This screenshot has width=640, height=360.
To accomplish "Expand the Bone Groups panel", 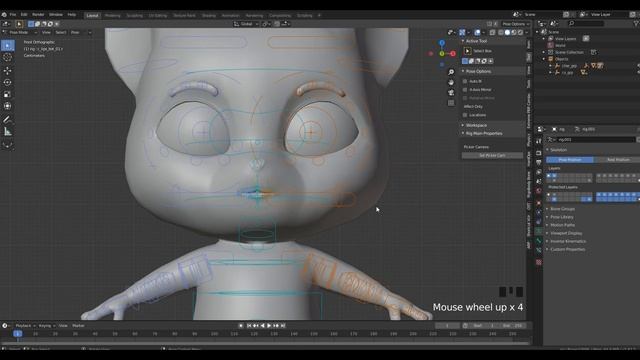I will [562, 209].
